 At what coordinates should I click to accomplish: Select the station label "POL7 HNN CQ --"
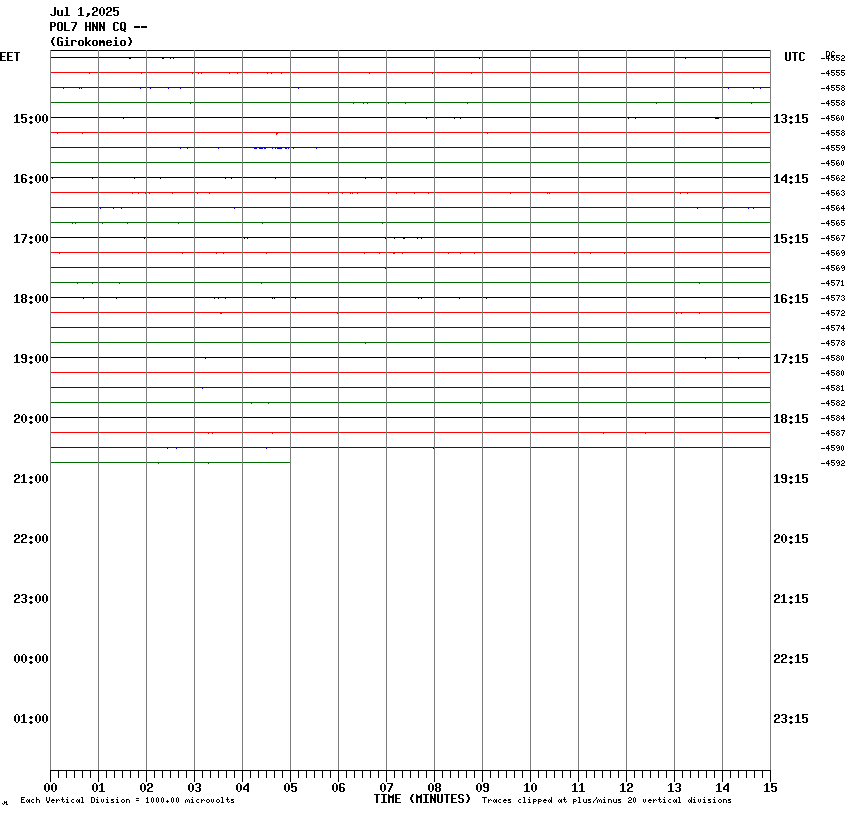tap(98, 27)
